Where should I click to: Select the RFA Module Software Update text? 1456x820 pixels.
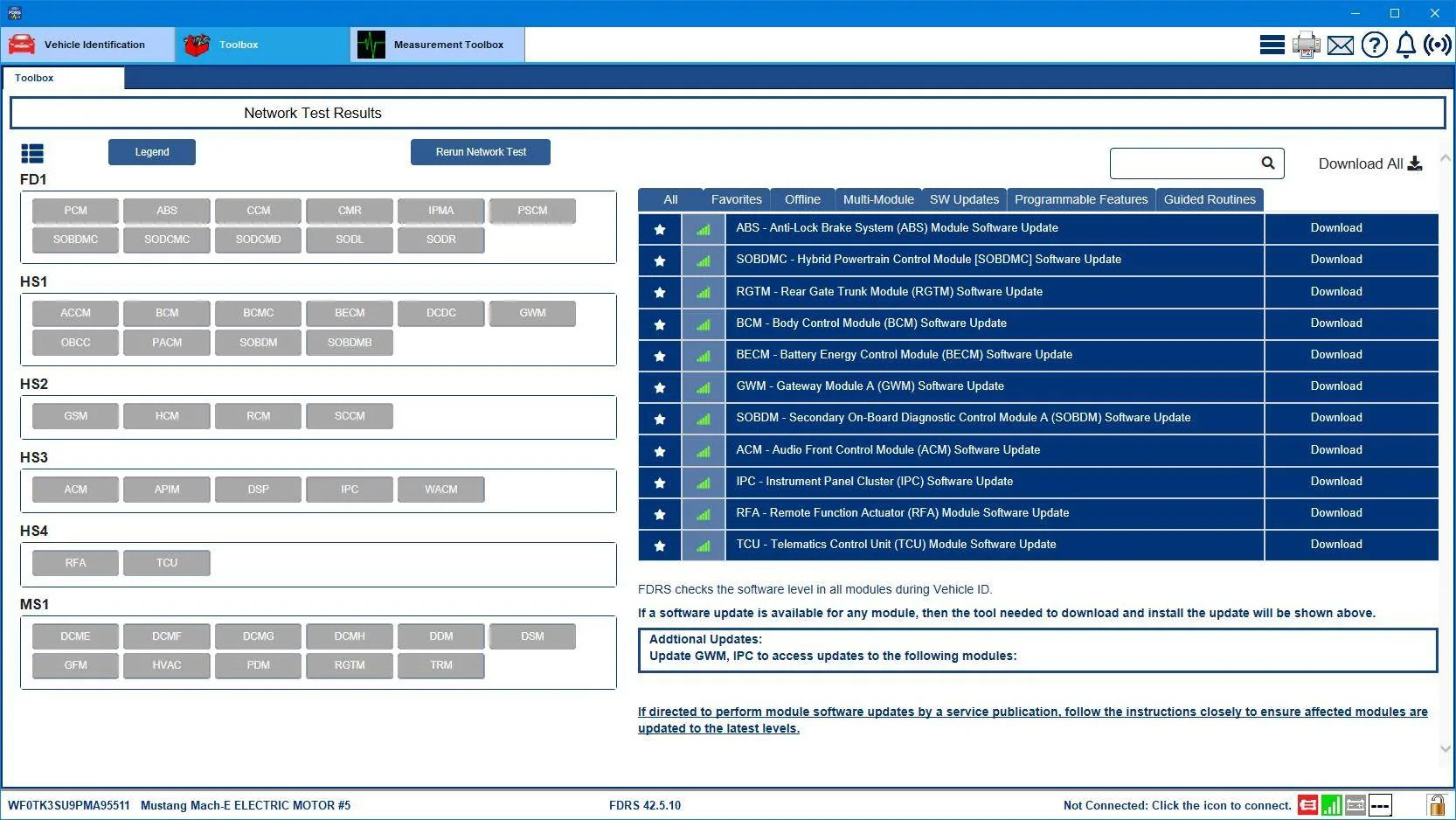(x=903, y=513)
